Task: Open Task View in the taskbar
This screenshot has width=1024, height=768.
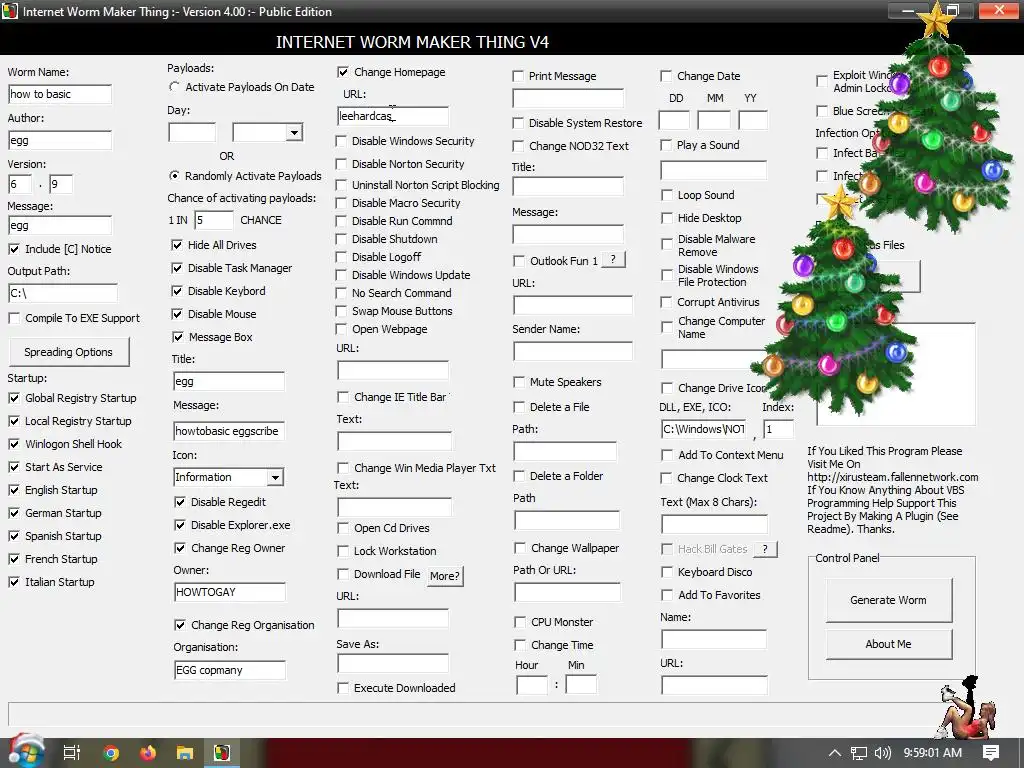Action: coord(71,753)
